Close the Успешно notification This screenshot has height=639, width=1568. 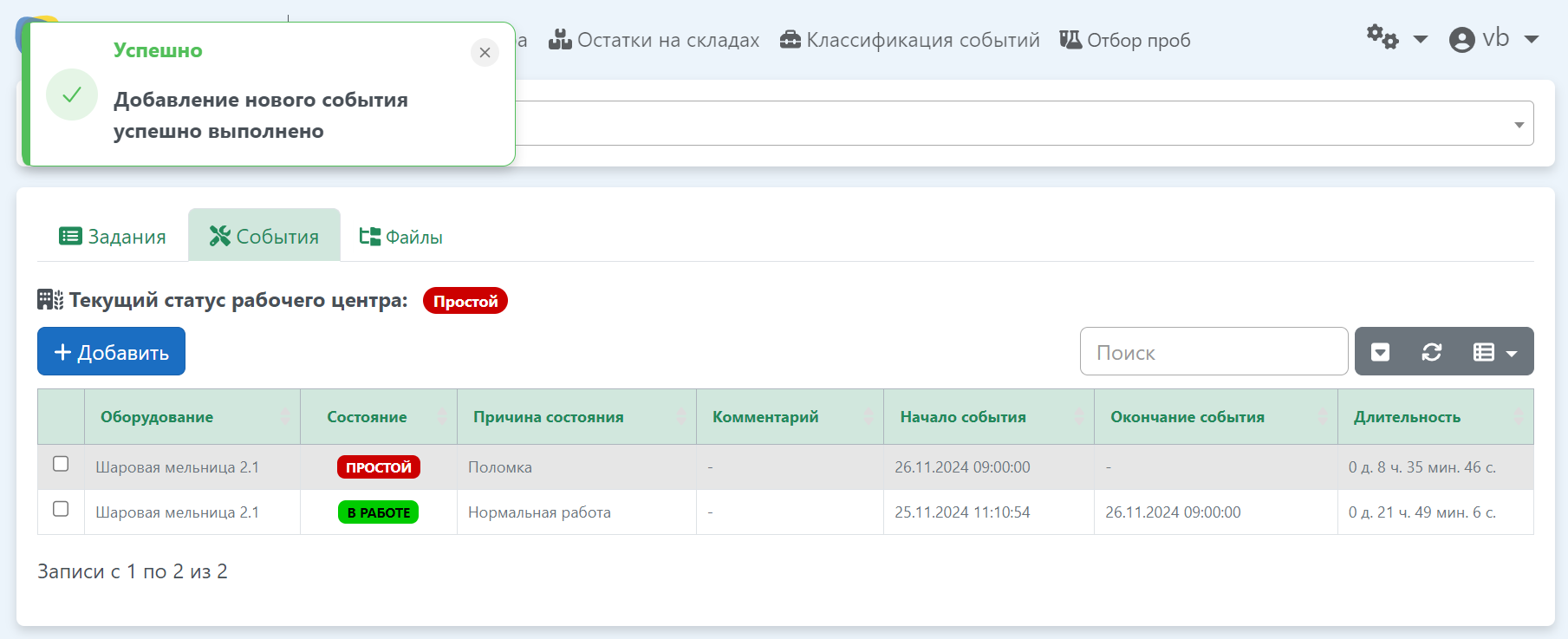click(x=485, y=53)
